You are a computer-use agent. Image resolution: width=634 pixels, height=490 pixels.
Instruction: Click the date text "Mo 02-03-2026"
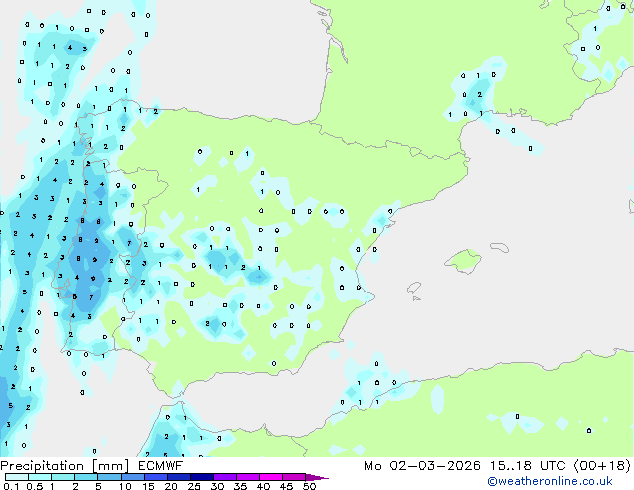(x=422, y=466)
